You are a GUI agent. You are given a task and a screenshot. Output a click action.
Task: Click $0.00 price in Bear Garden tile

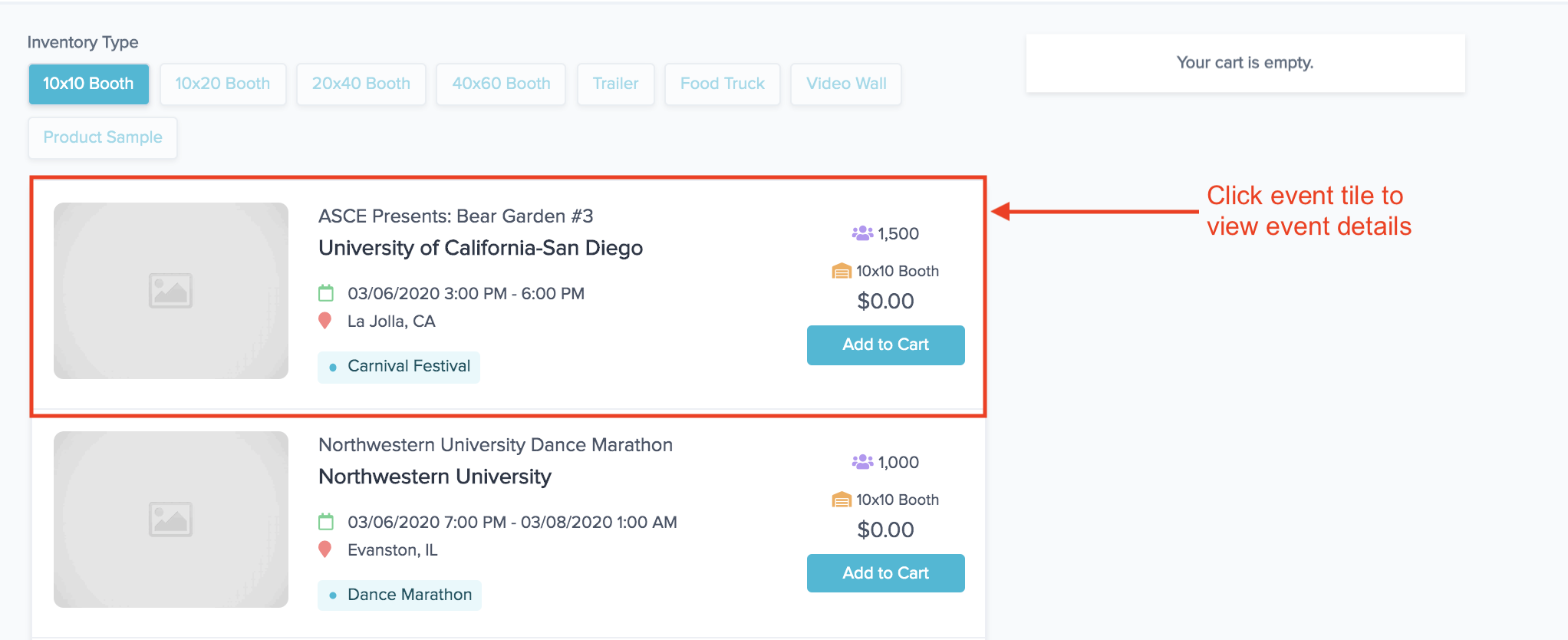pyautogui.click(x=885, y=302)
